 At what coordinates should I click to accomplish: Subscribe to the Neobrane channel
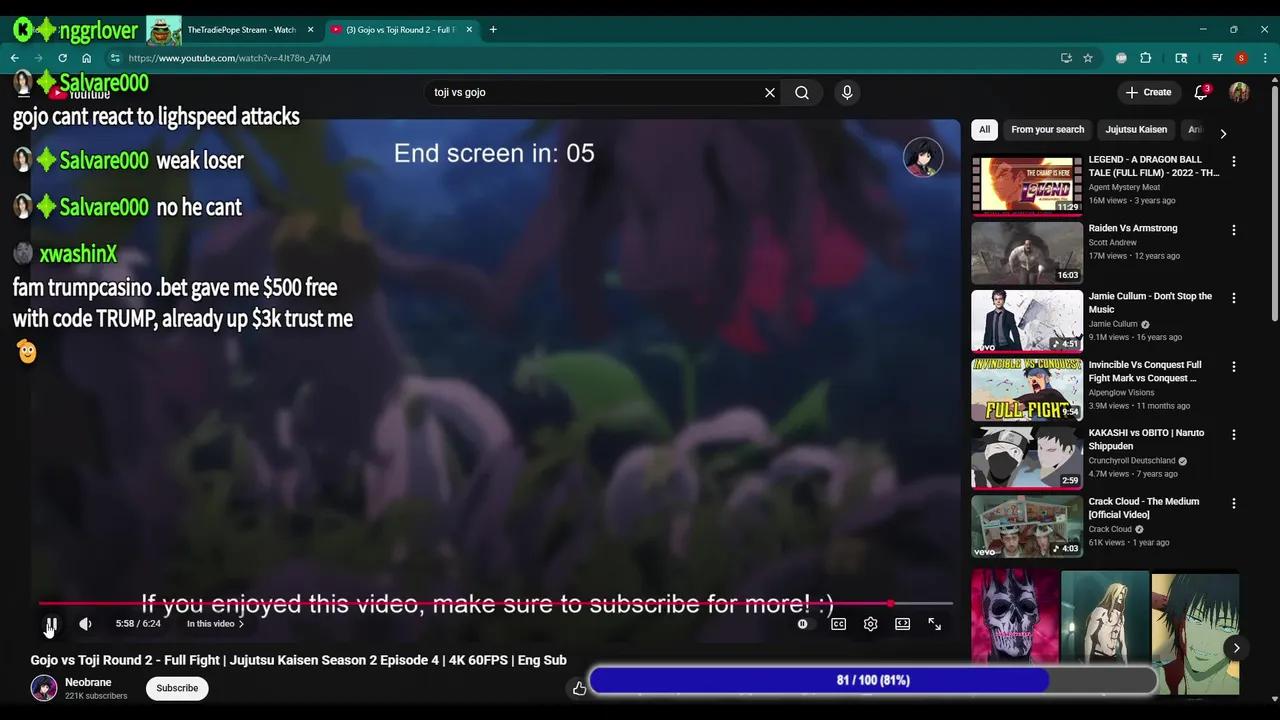click(x=177, y=688)
